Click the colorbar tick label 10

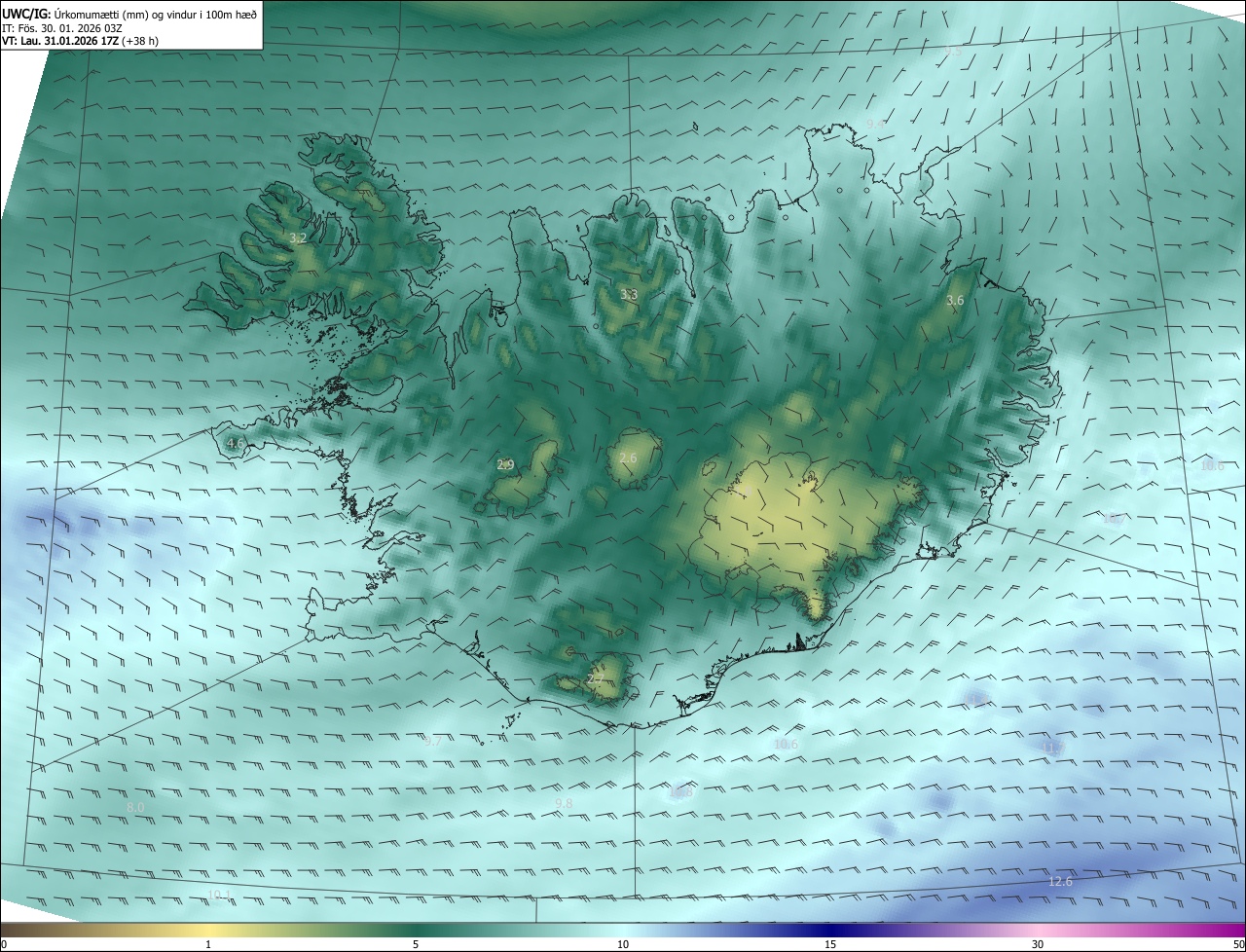coord(623,944)
